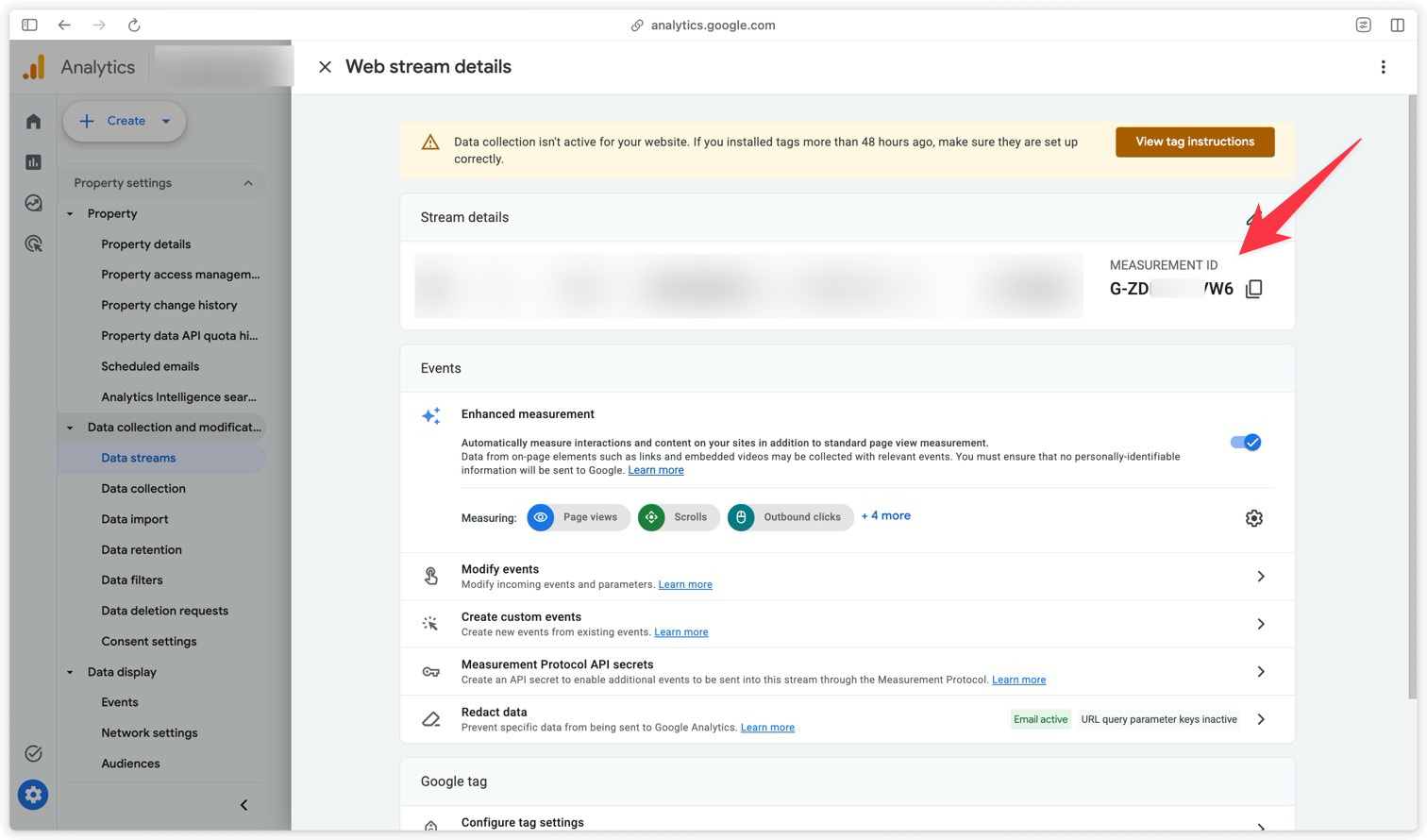Open browser reader/tab overview icon
The width and height of the screenshot is (1427, 840).
coord(1364,25)
